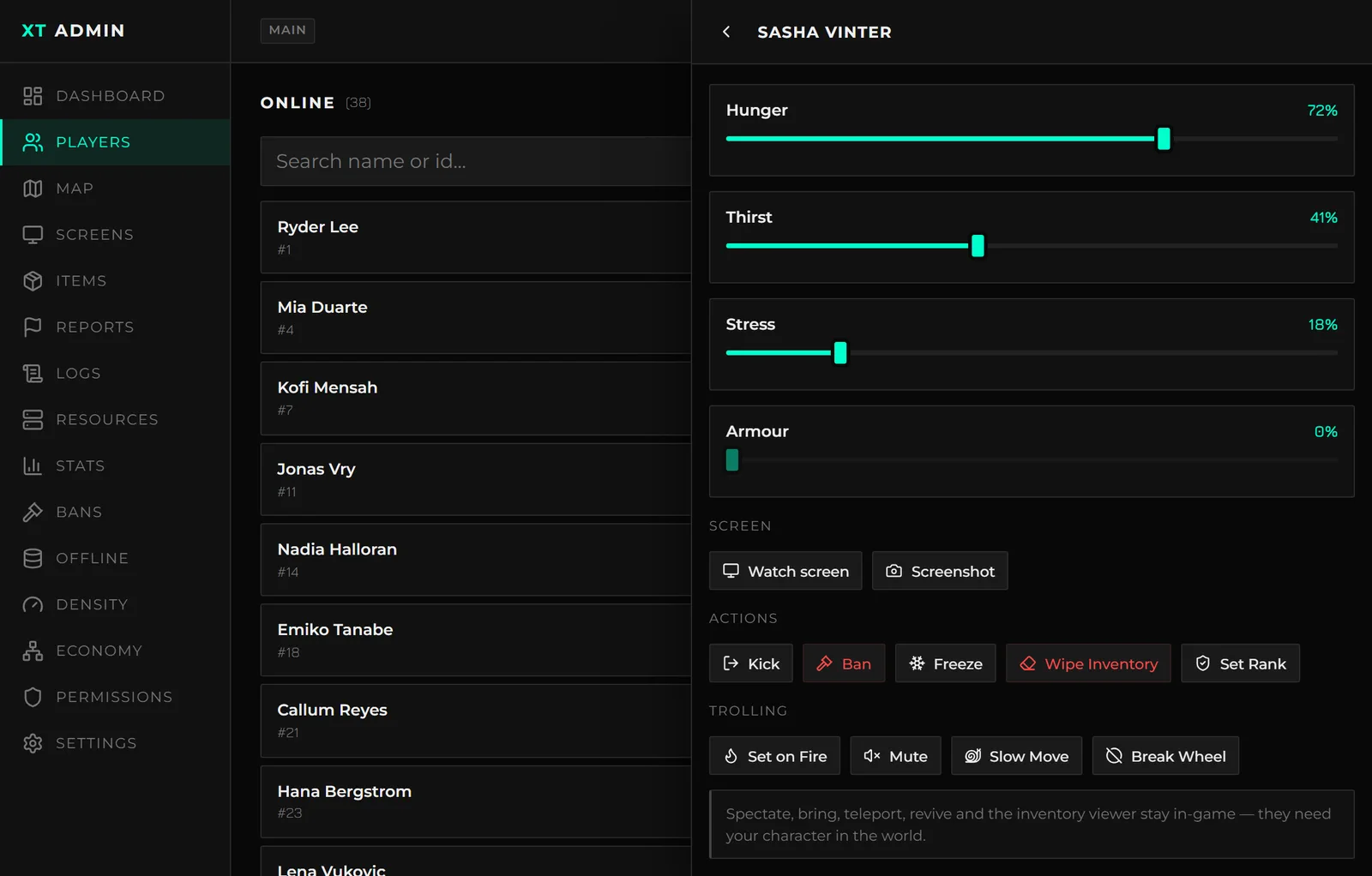Open the Economy page
Screen dimensions: 1372x876
115,651
